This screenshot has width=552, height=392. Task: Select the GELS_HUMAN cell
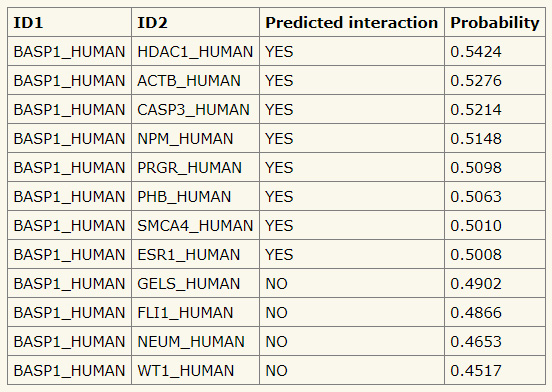195,284
